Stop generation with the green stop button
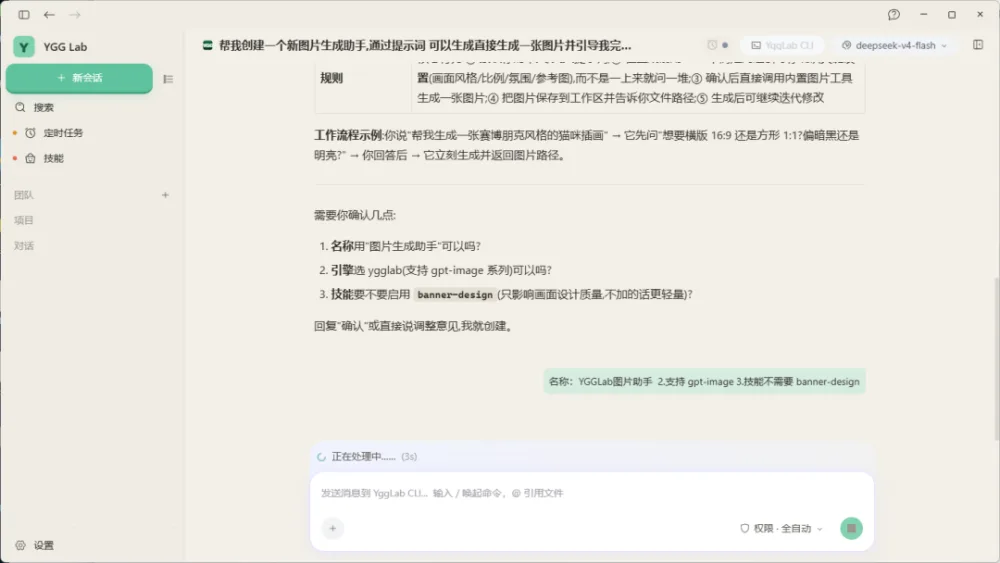1000x563 pixels. pyautogui.click(x=851, y=528)
